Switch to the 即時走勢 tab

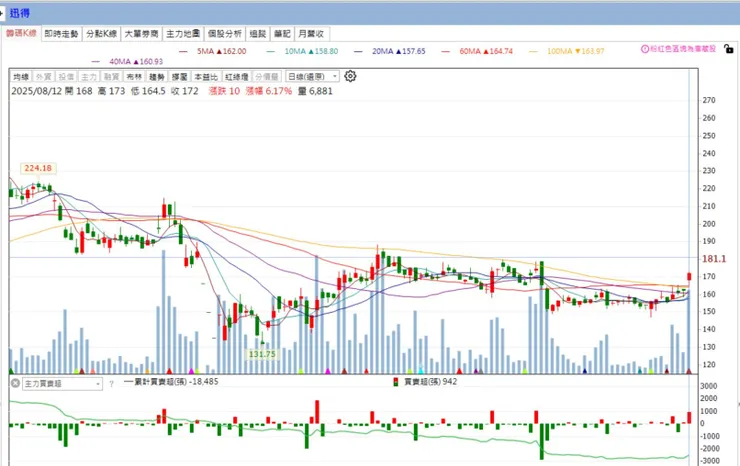[61, 34]
